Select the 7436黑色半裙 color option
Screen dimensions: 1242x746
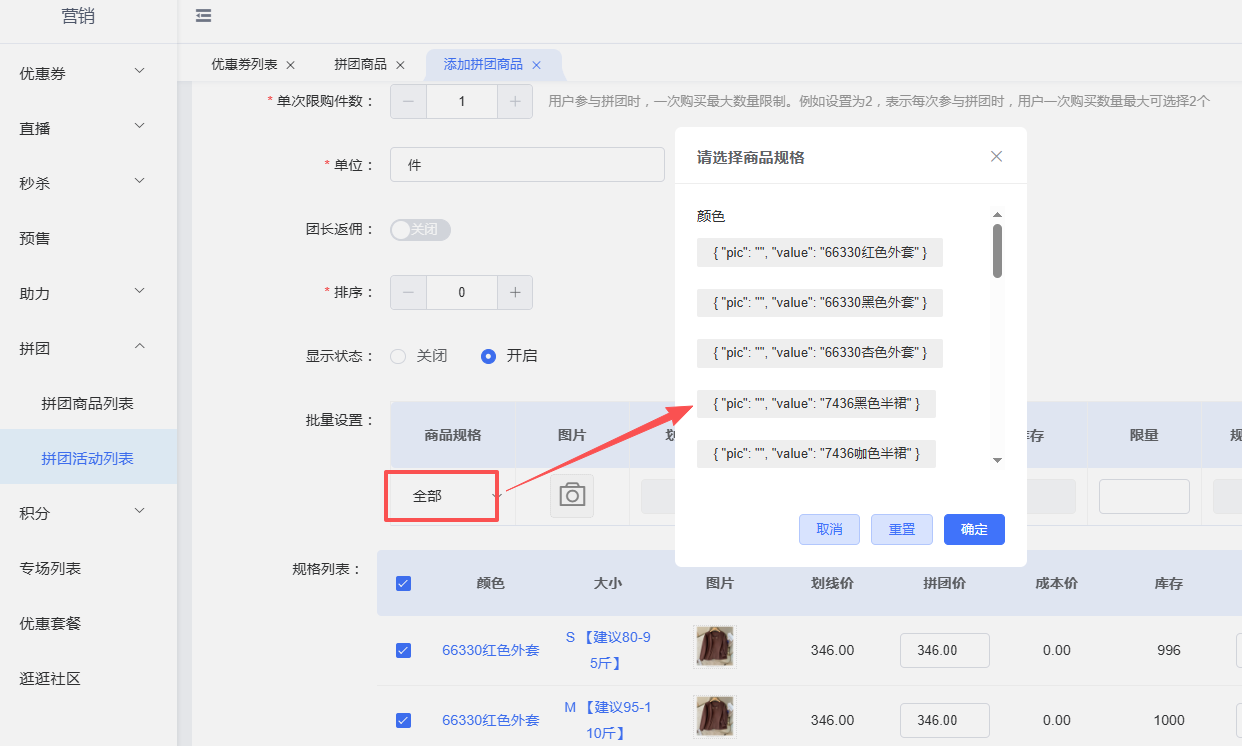816,404
